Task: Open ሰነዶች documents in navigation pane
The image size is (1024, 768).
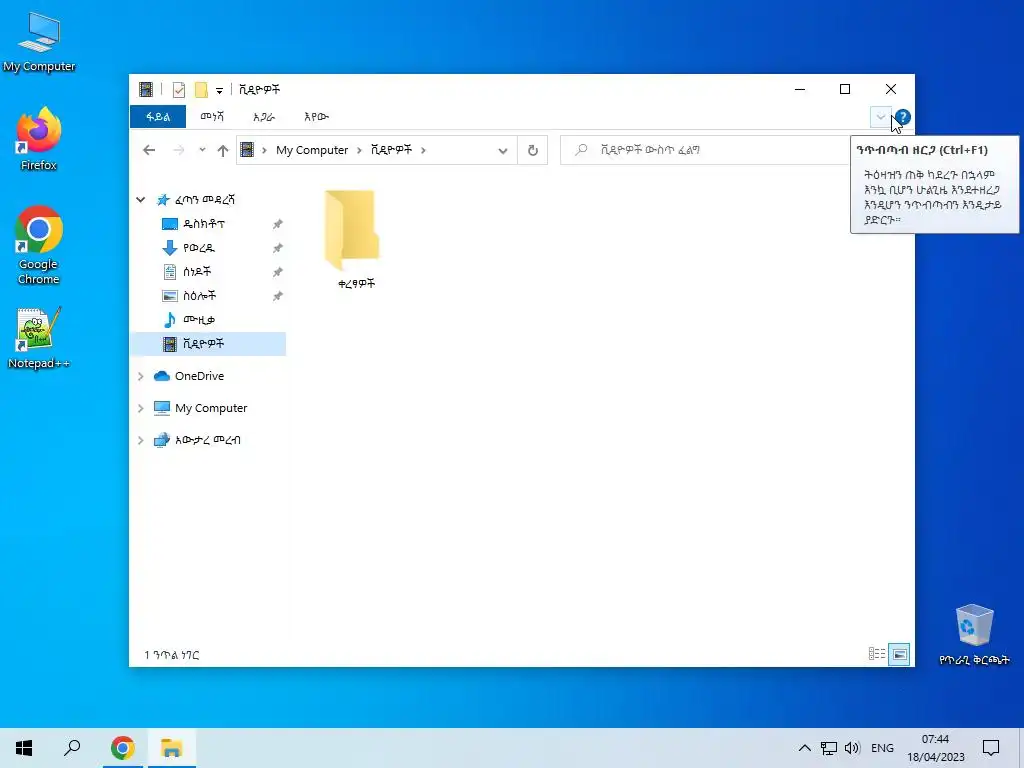Action: pyautogui.click(x=197, y=272)
